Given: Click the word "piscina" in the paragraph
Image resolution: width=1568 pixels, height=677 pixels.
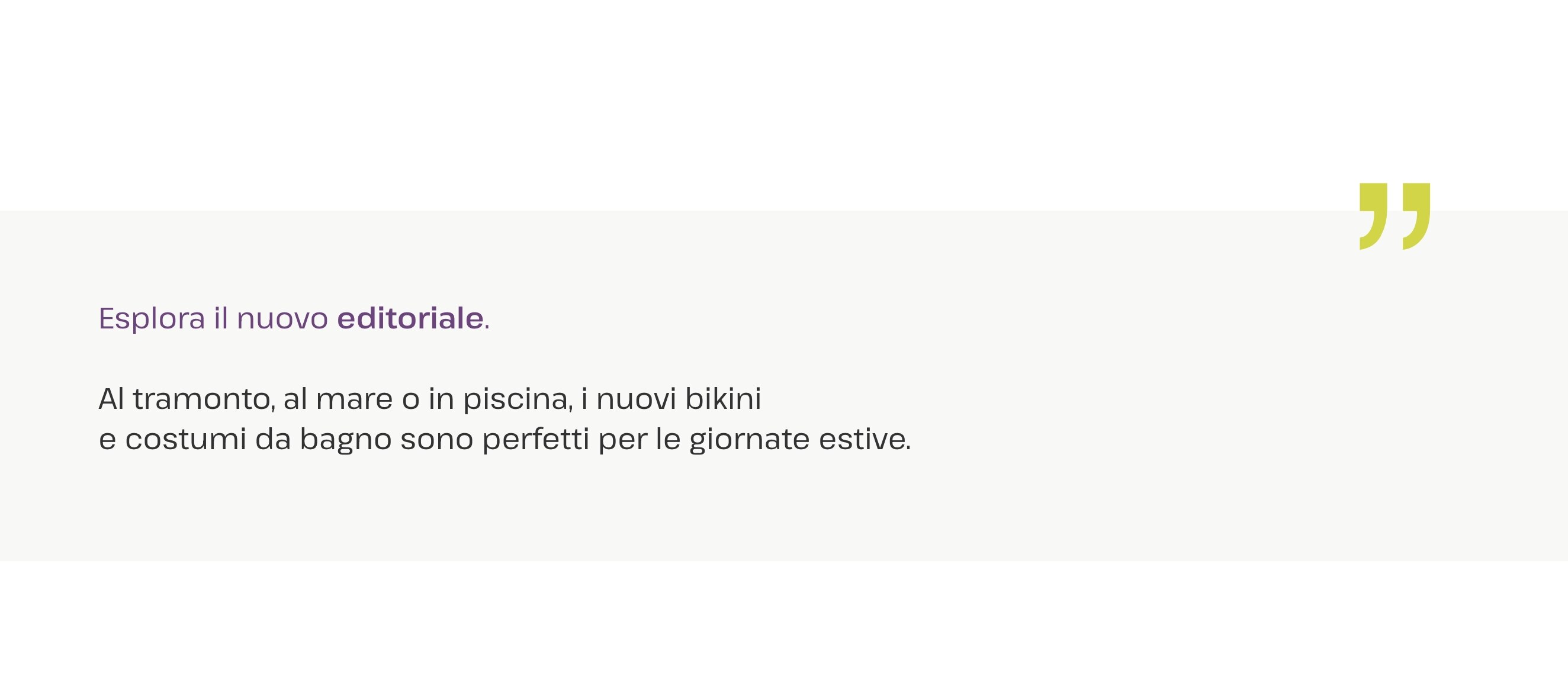Looking at the screenshot, I should pos(517,400).
